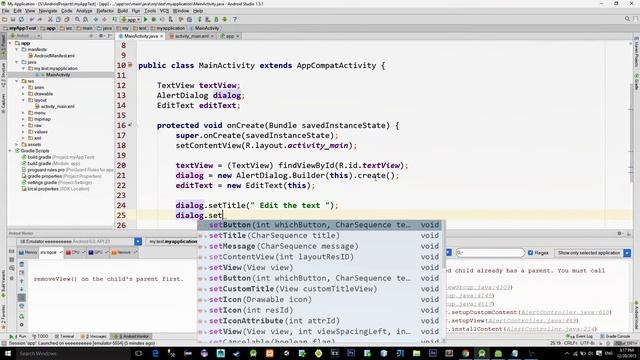This screenshot has height=360, width=640.
Task: Open the Gradle Console button
Action: pos(616,336)
